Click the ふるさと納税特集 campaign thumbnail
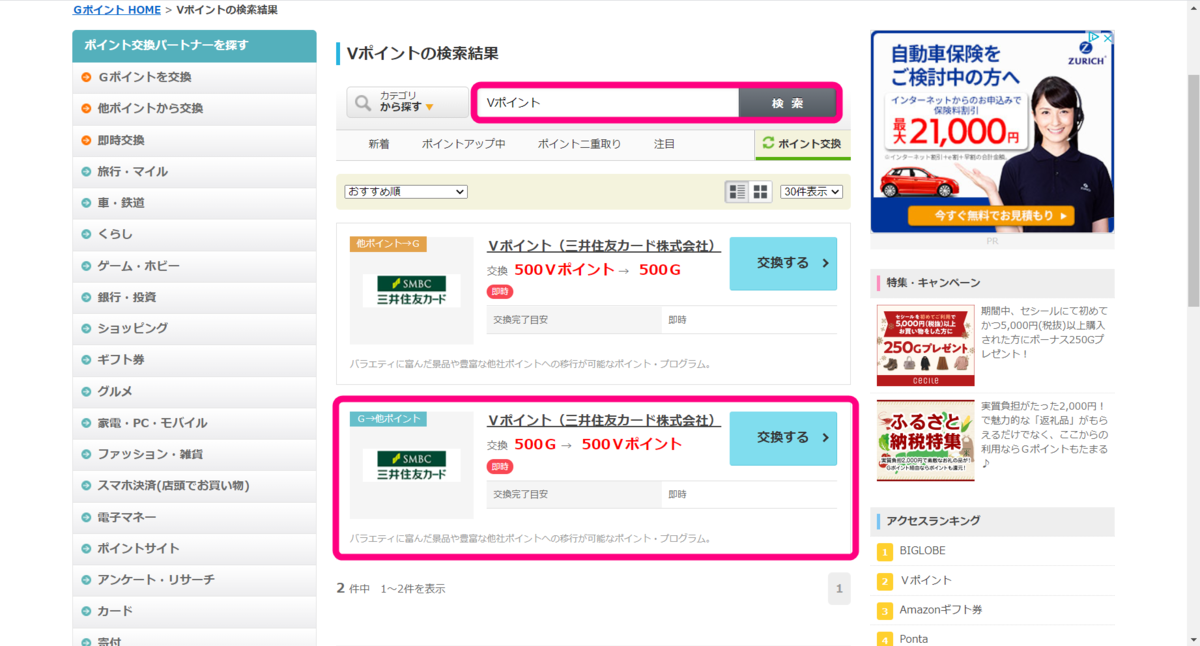 925,441
